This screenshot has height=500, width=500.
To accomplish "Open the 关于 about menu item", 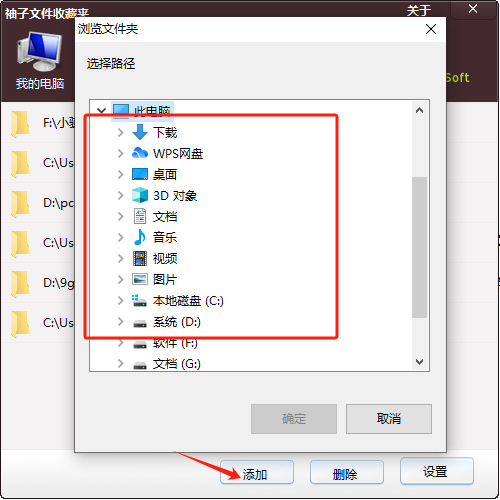I will [419, 10].
